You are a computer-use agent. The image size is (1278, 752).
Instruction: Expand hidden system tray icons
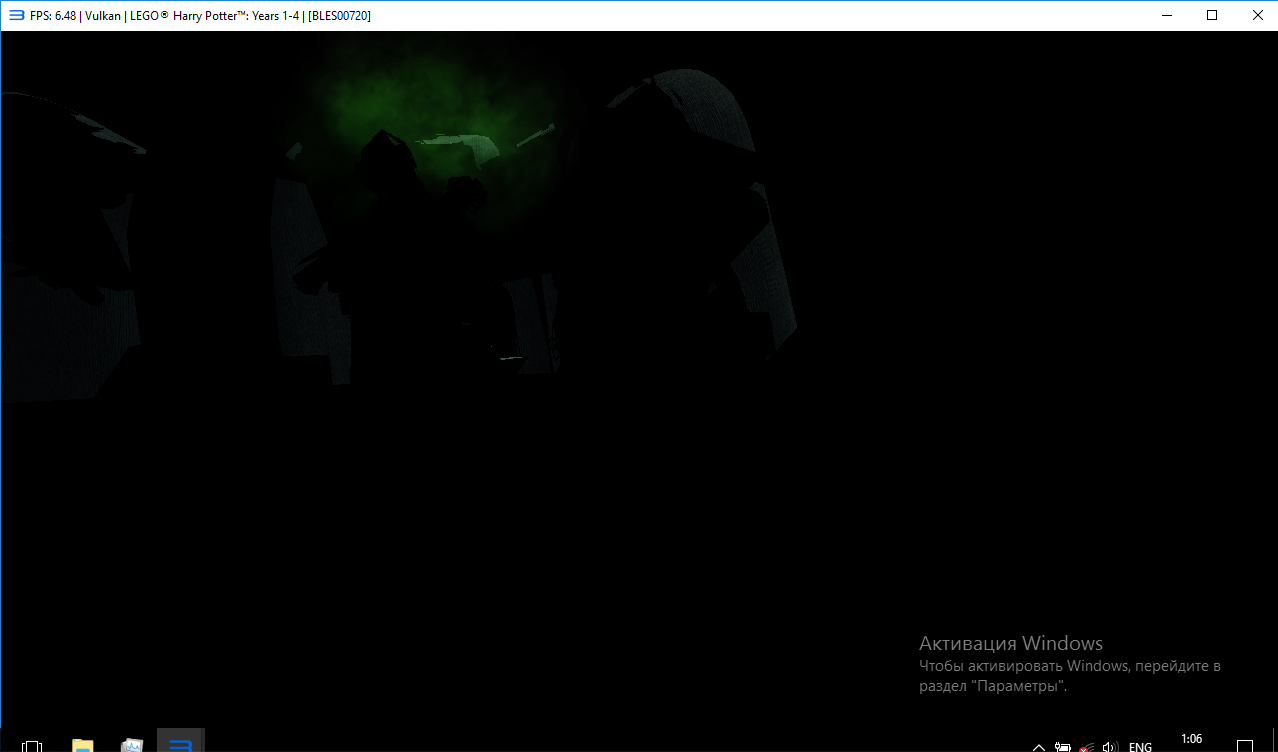coord(1038,746)
